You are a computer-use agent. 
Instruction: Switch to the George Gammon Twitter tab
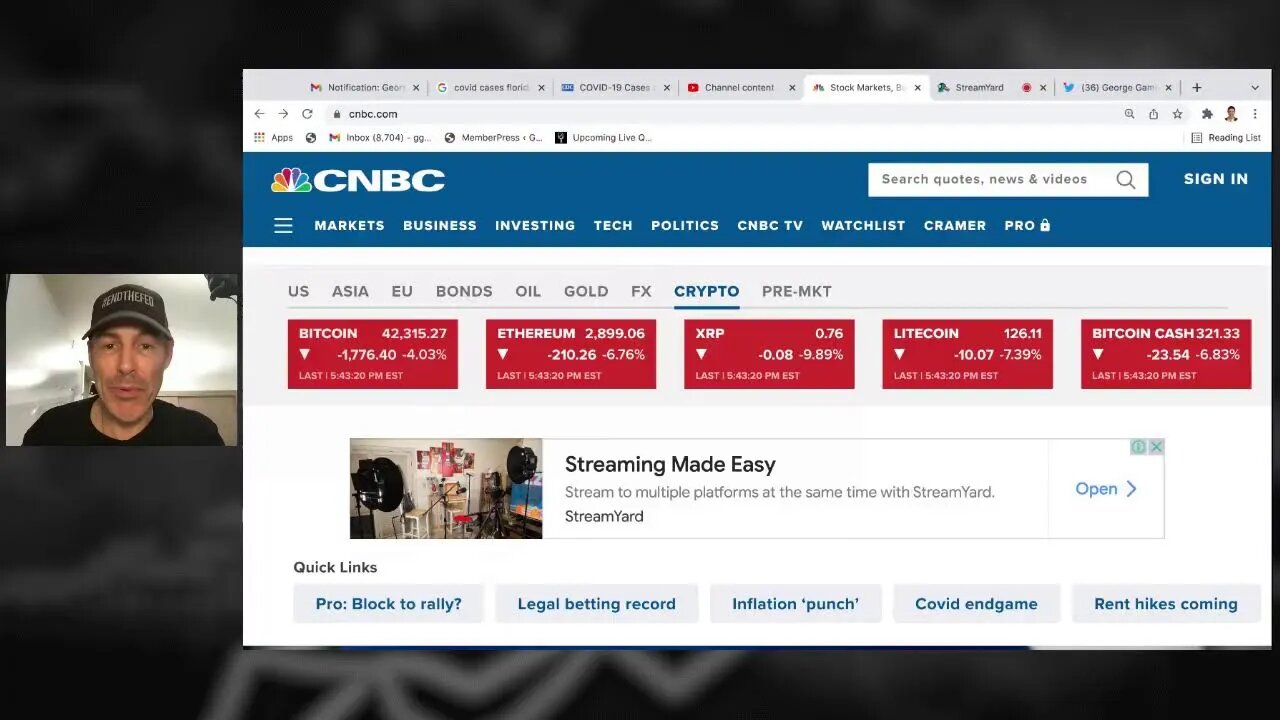coord(1117,88)
